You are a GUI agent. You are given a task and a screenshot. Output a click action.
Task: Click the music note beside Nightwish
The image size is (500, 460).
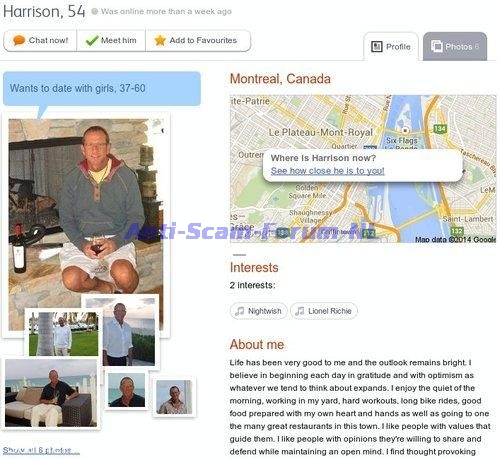[239, 311]
